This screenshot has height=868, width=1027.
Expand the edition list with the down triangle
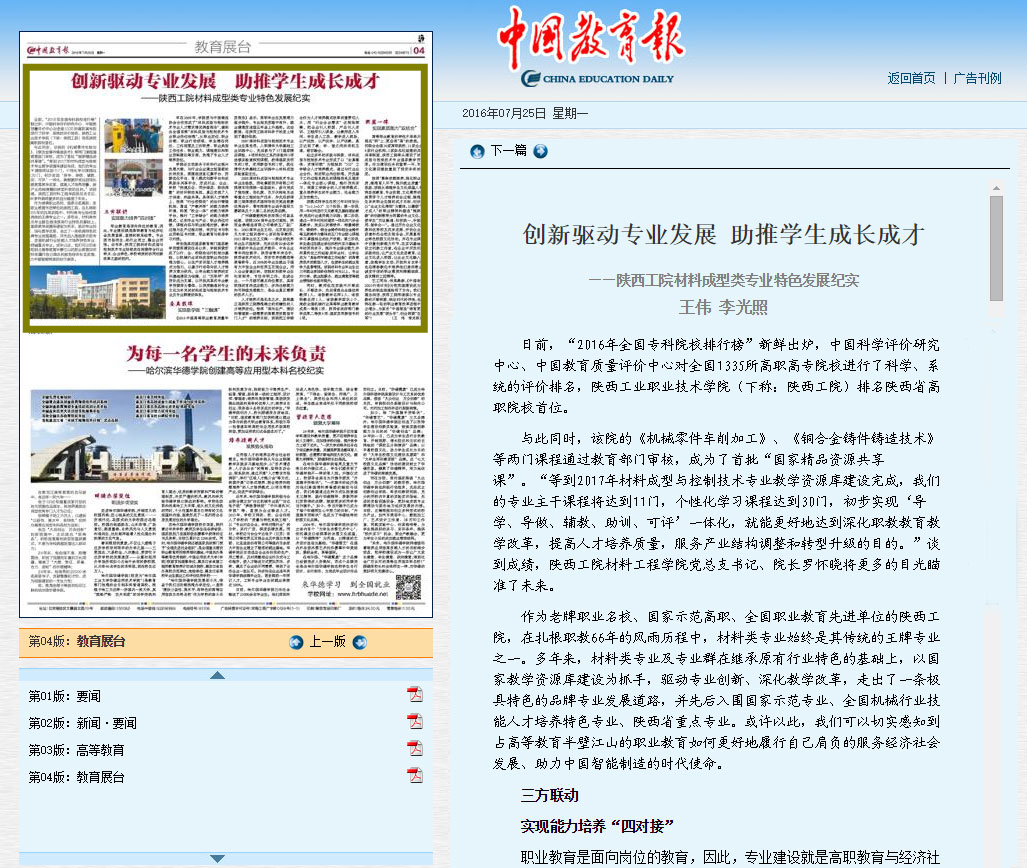(x=218, y=857)
